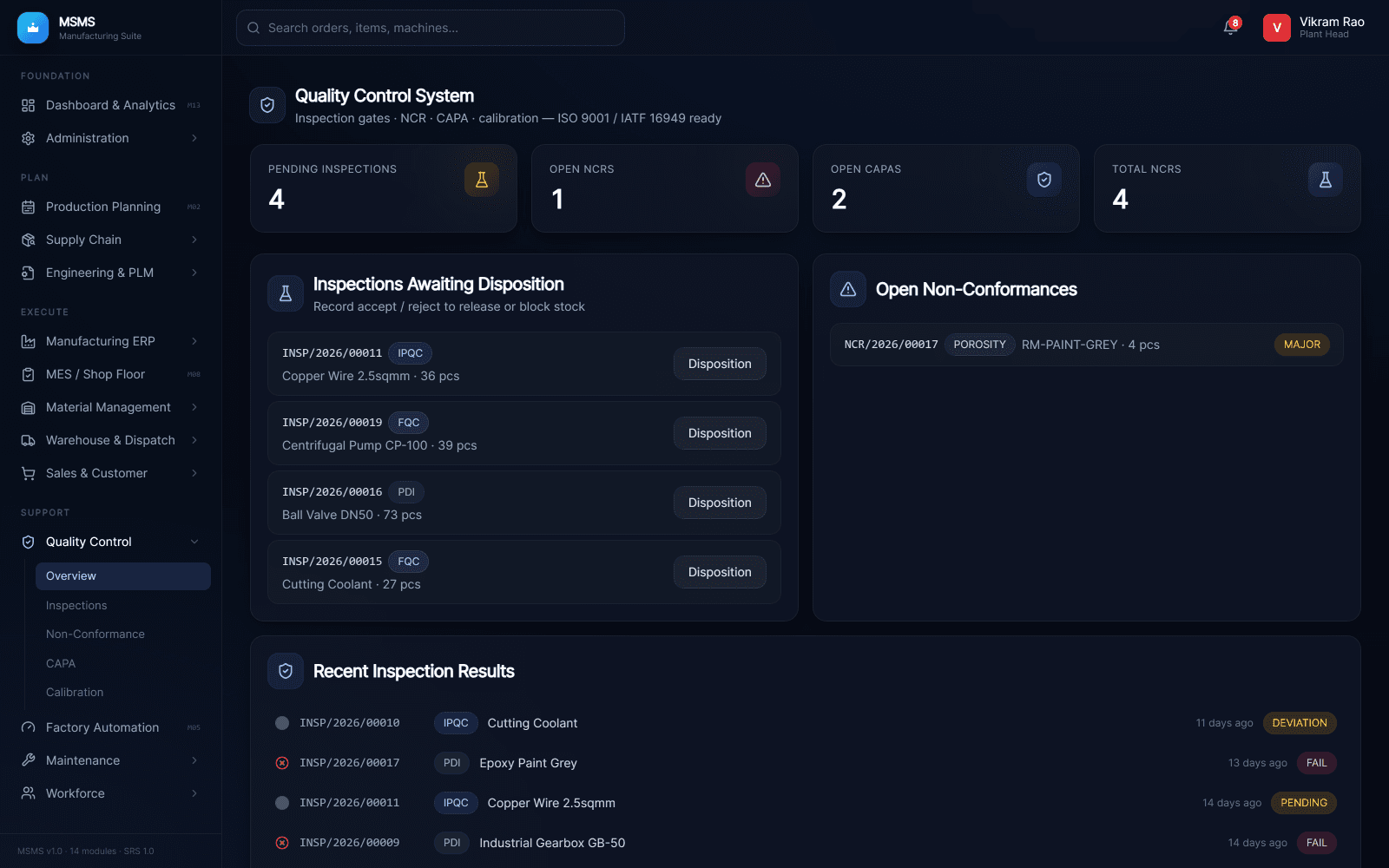Click Disposition for Copper Wire 2.5sqmm

point(720,364)
